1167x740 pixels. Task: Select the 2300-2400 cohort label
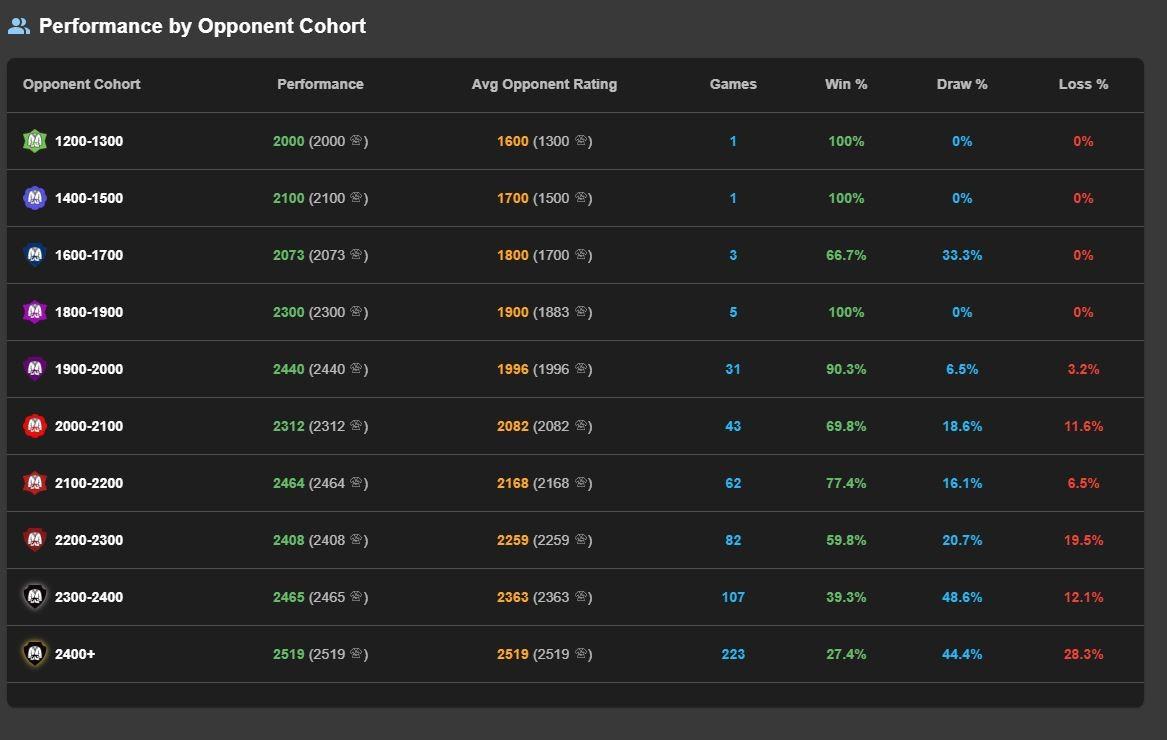pyautogui.click(x=89, y=597)
